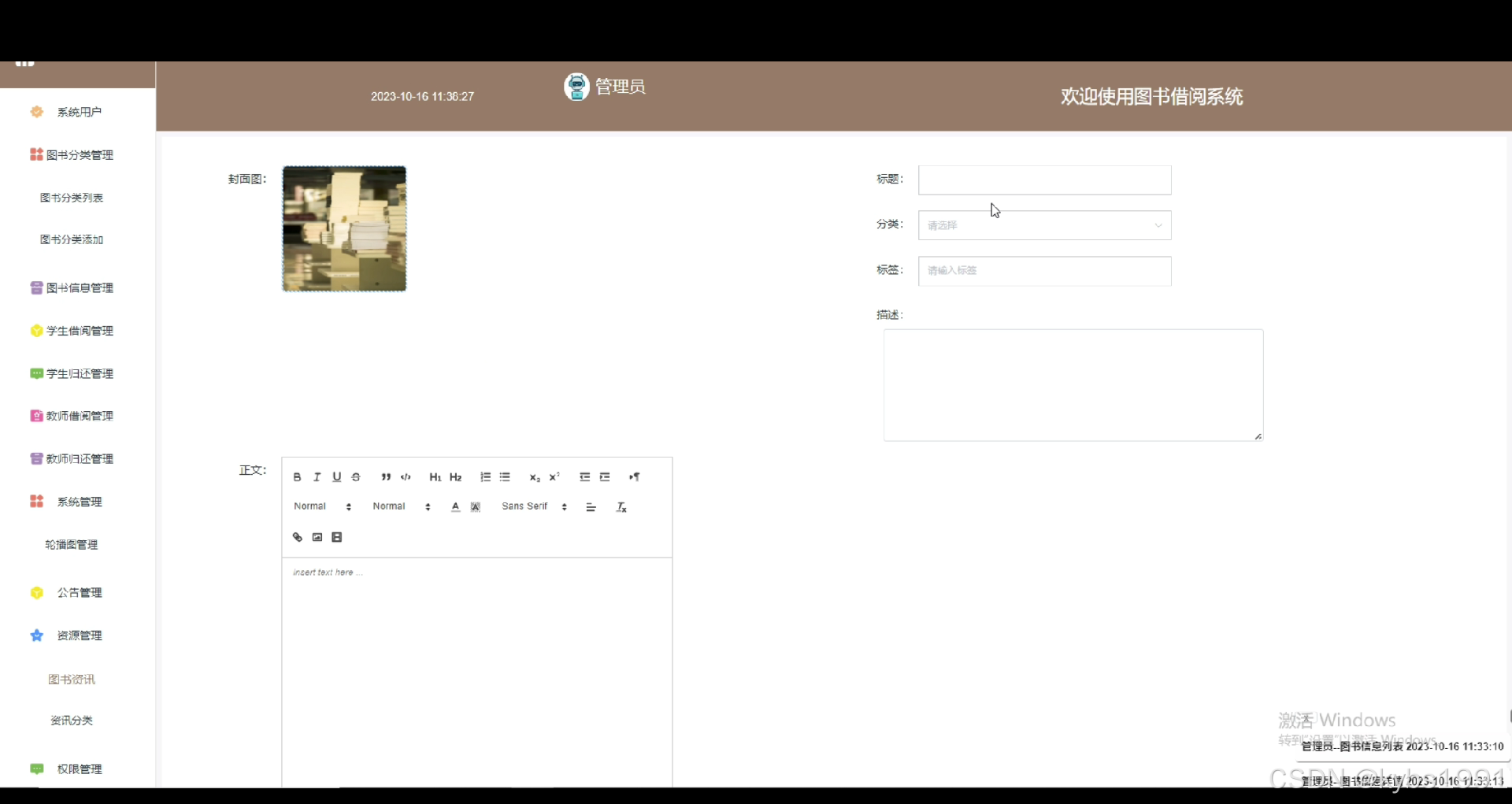The width and height of the screenshot is (1512, 804).
Task: Toggle strikethrough formatting in editor
Action: 356,477
